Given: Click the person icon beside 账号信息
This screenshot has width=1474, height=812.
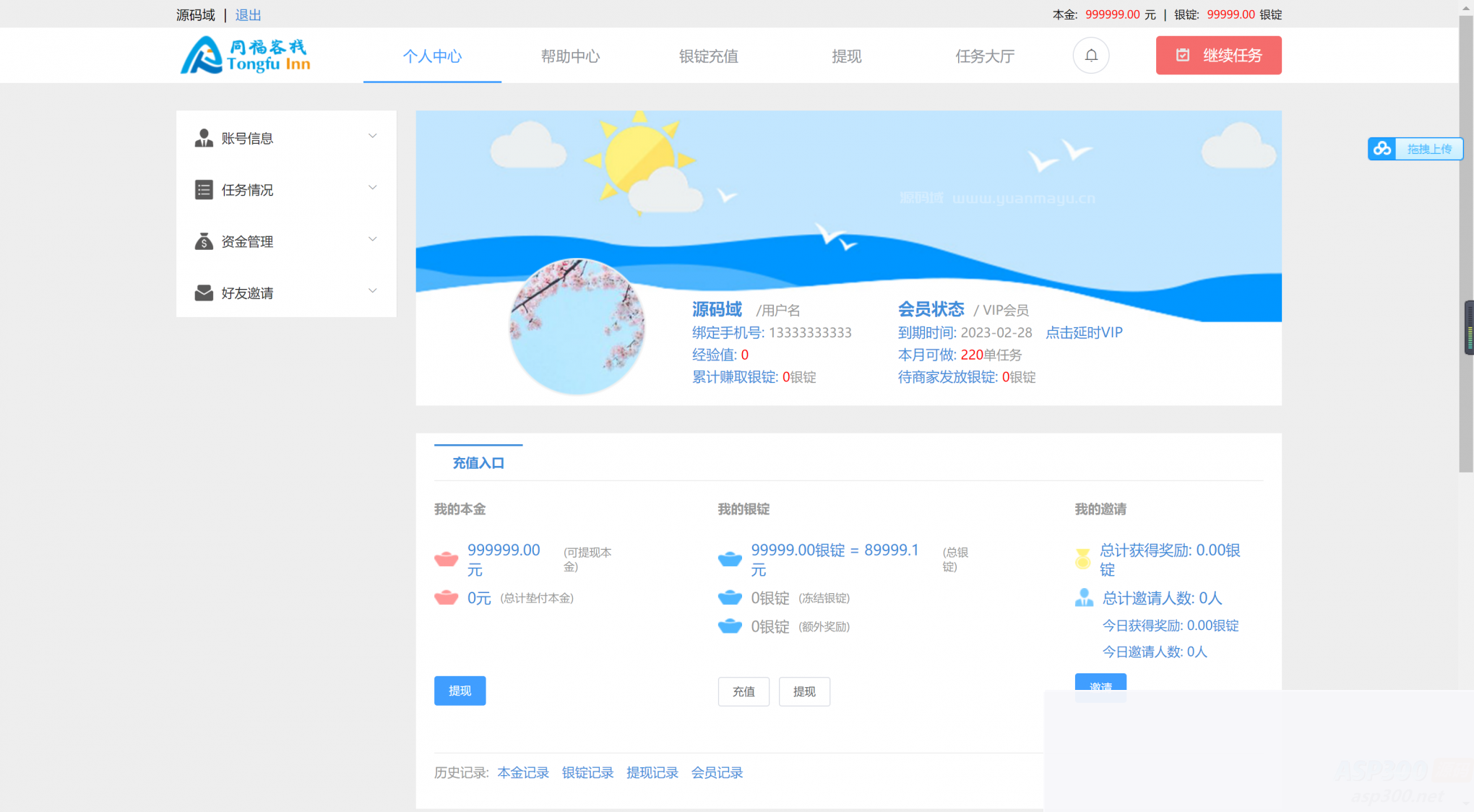Looking at the screenshot, I should coord(203,138).
